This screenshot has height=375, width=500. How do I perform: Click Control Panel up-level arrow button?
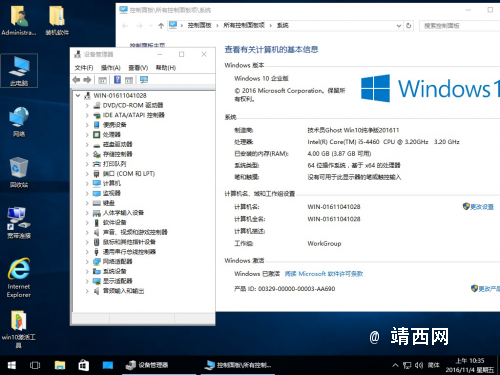coord(161,26)
